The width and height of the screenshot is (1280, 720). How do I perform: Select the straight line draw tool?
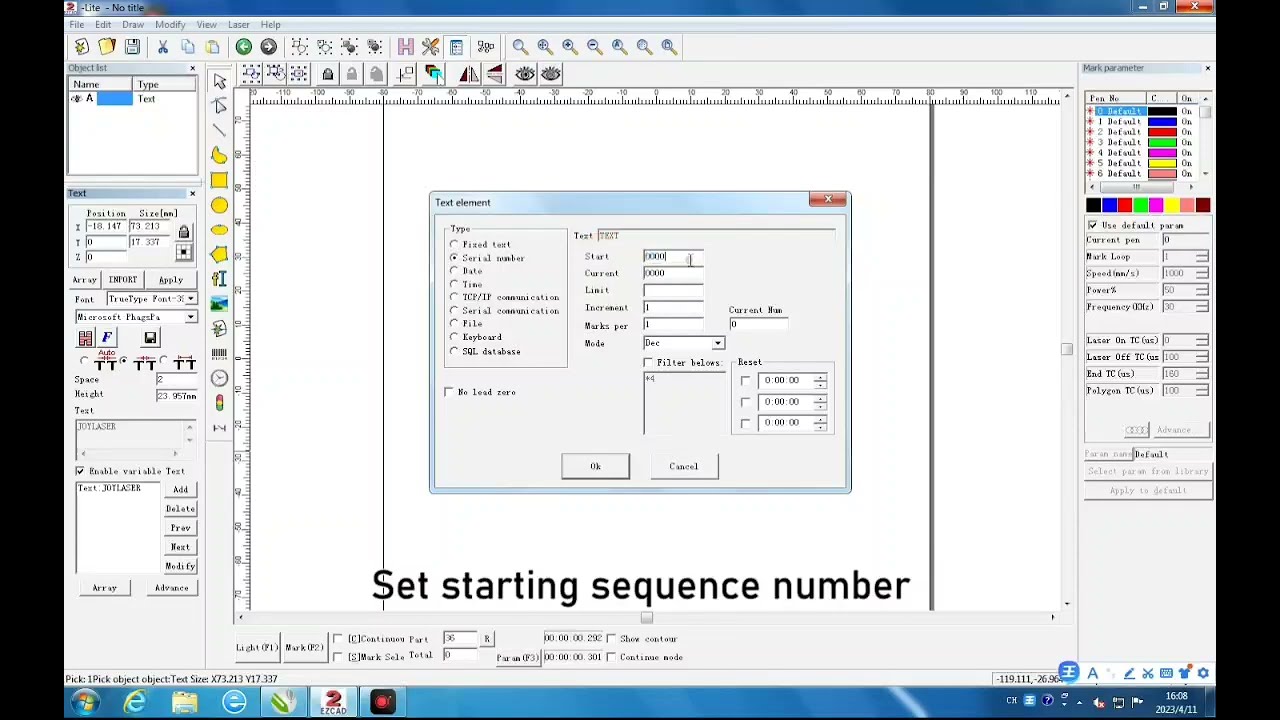pyautogui.click(x=219, y=130)
